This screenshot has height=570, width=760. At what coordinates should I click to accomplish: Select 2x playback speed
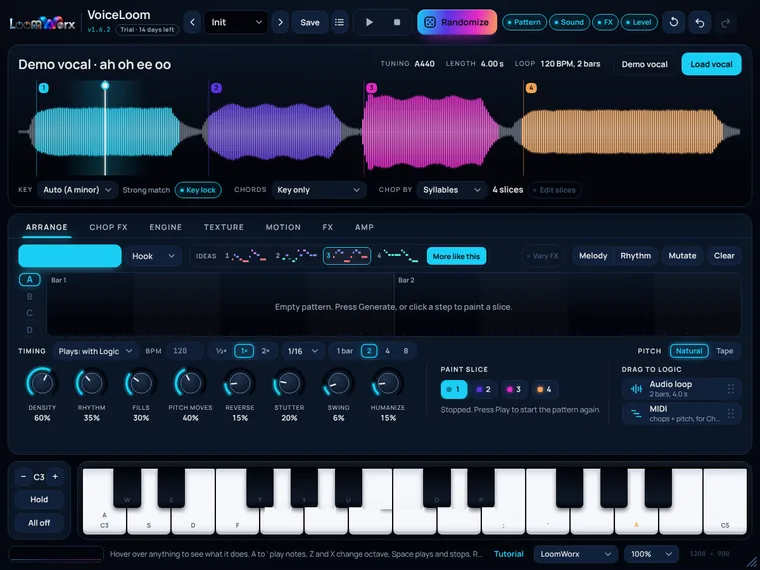pos(266,351)
